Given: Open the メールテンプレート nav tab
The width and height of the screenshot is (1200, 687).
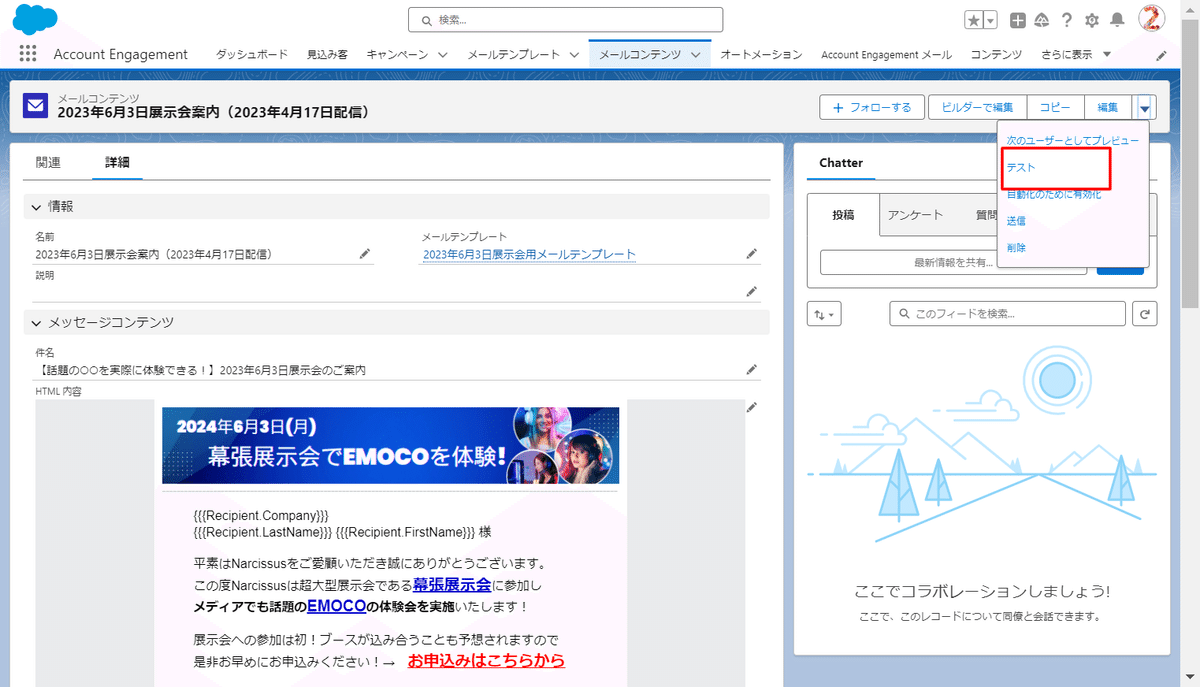Looking at the screenshot, I should coord(514,54).
